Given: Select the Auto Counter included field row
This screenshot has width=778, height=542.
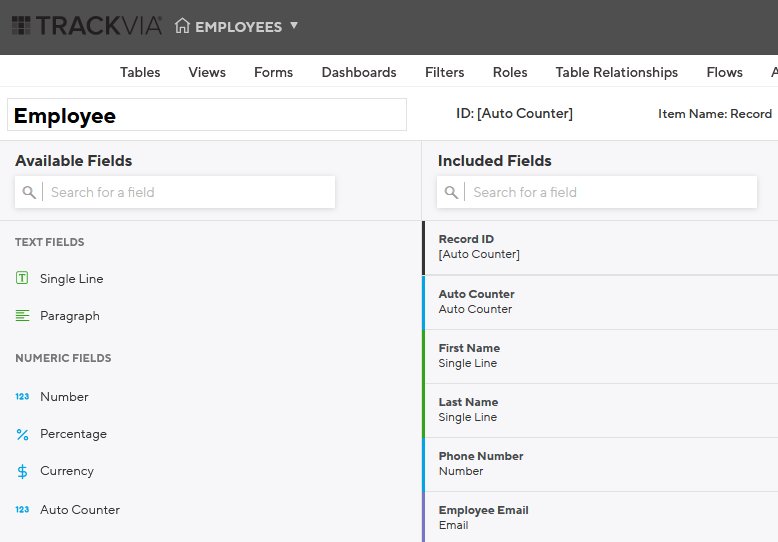Looking at the screenshot, I should (600, 302).
